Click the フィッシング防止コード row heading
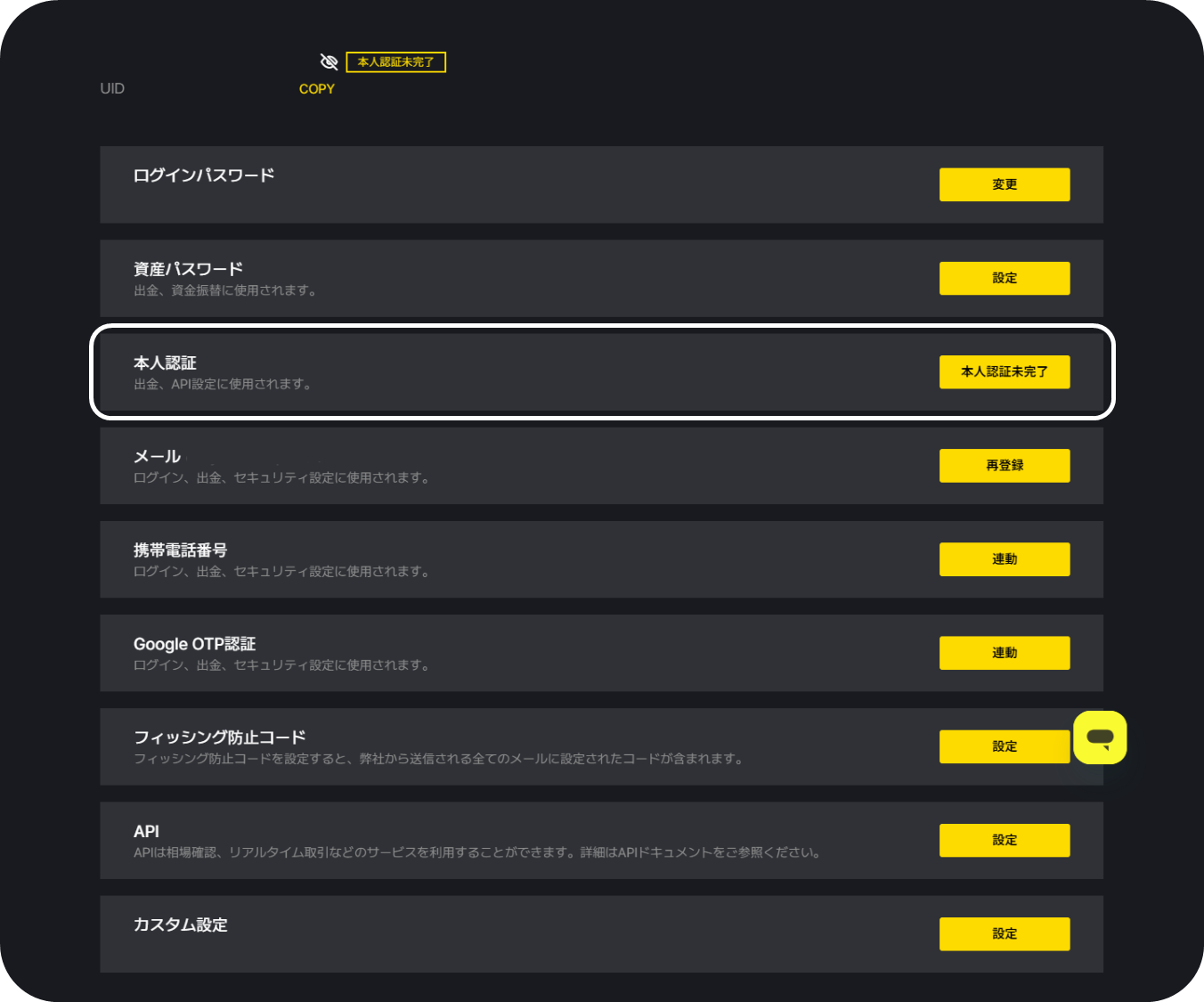The width and height of the screenshot is (1204, 1002). click(220, 737)
